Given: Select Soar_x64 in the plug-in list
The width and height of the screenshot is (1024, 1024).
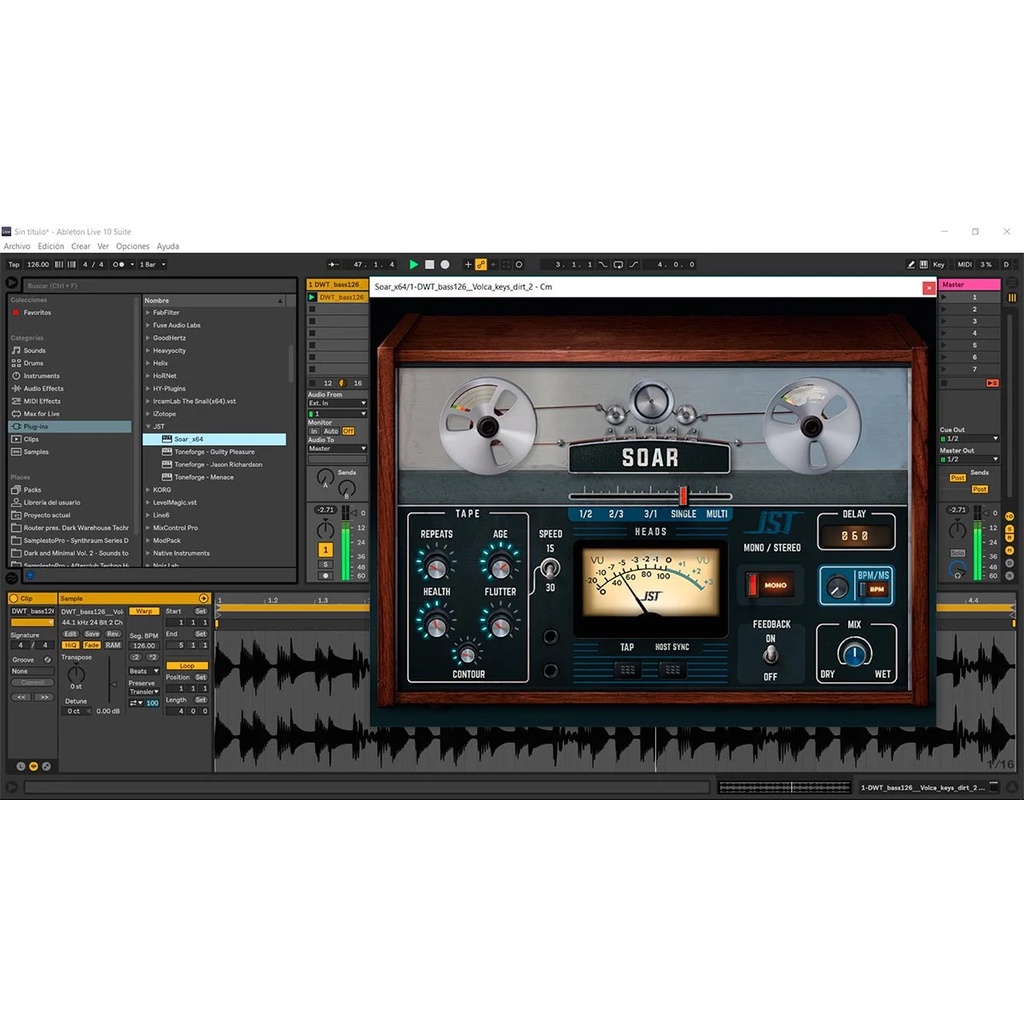Looking at the screenshot, I should coord(214,440).
